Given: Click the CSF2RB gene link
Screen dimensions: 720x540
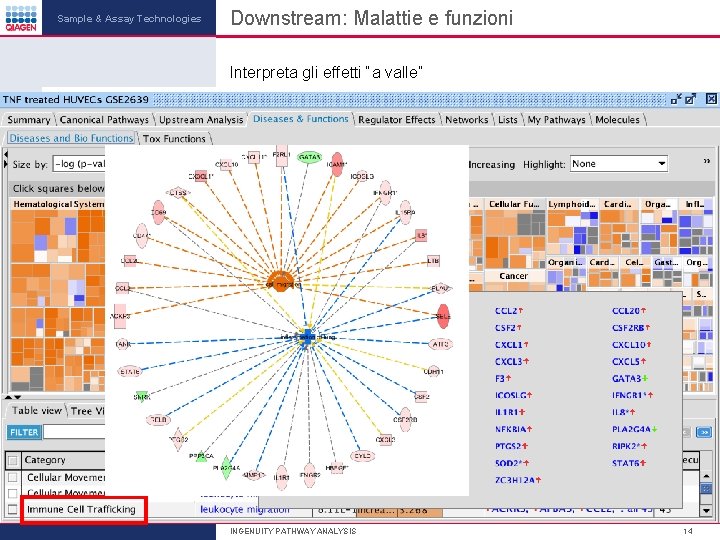Looking at the screenshot, I should [628, 328].
